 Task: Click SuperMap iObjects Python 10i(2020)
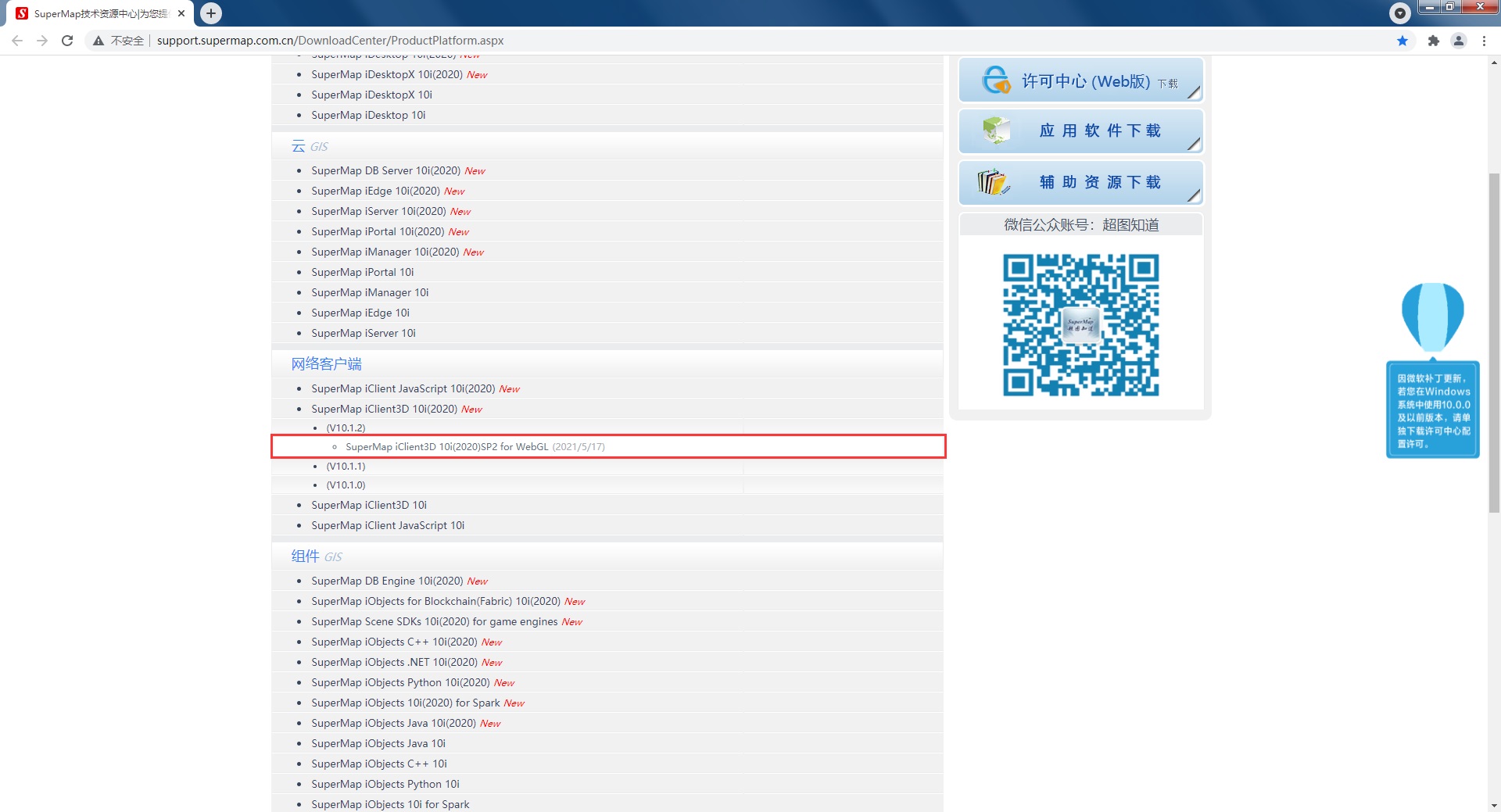click(400, 682)
